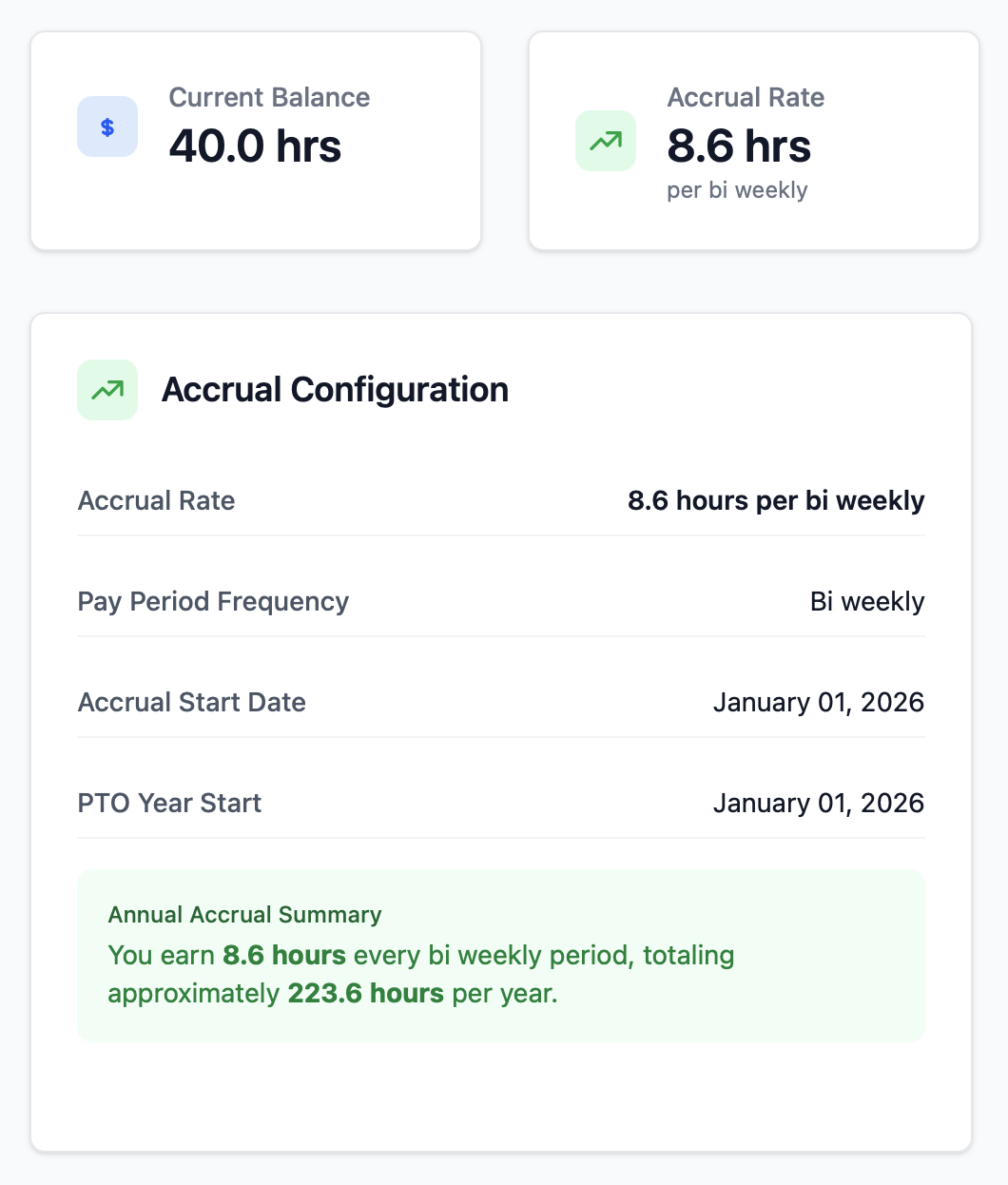The height and width of the screenshot is (1185, 1008).
Task: Select the 8.6 hrs value in top card
Action: tap(739, 146)
